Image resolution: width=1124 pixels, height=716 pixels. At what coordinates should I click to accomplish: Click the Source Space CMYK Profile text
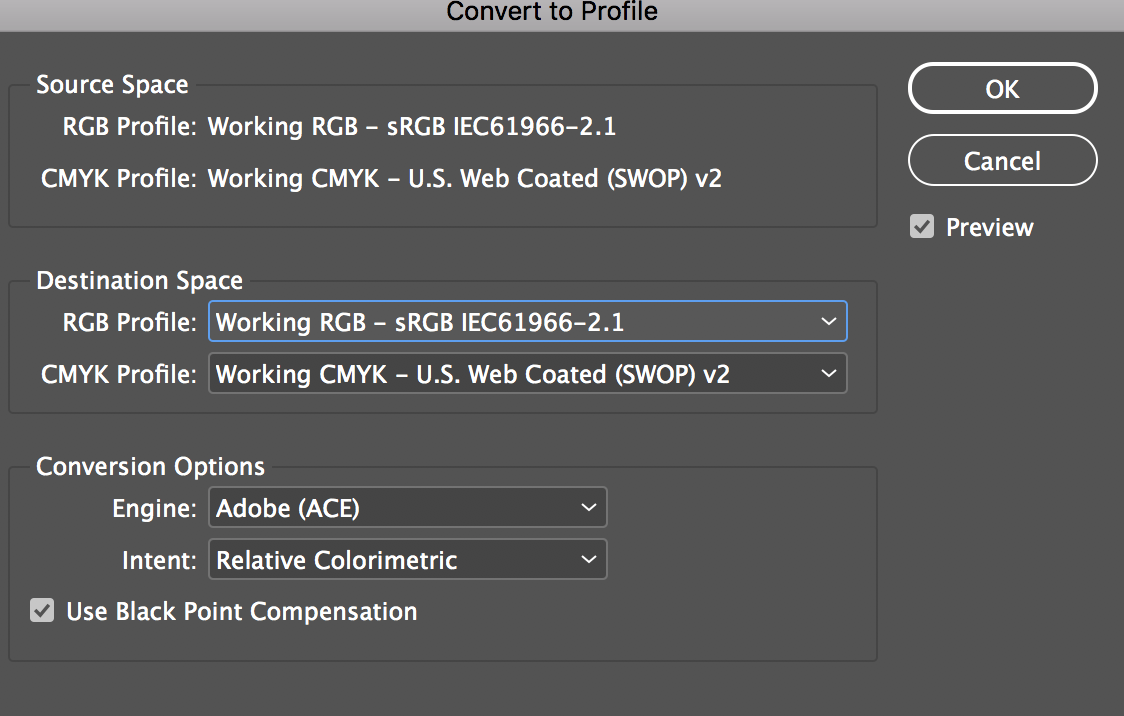tap(464, 179)
